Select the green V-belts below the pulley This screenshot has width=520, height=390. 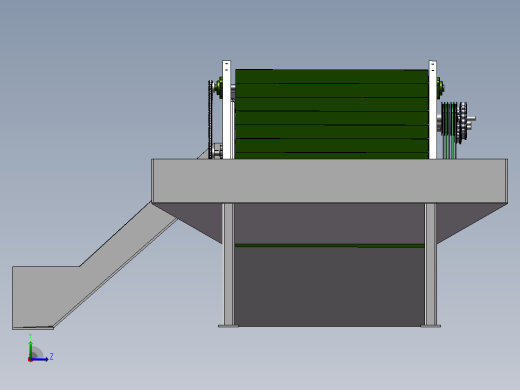tap(449, 147)
